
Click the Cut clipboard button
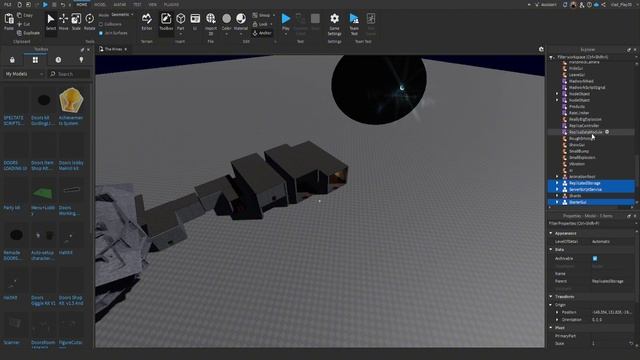[x=24, y=24]
